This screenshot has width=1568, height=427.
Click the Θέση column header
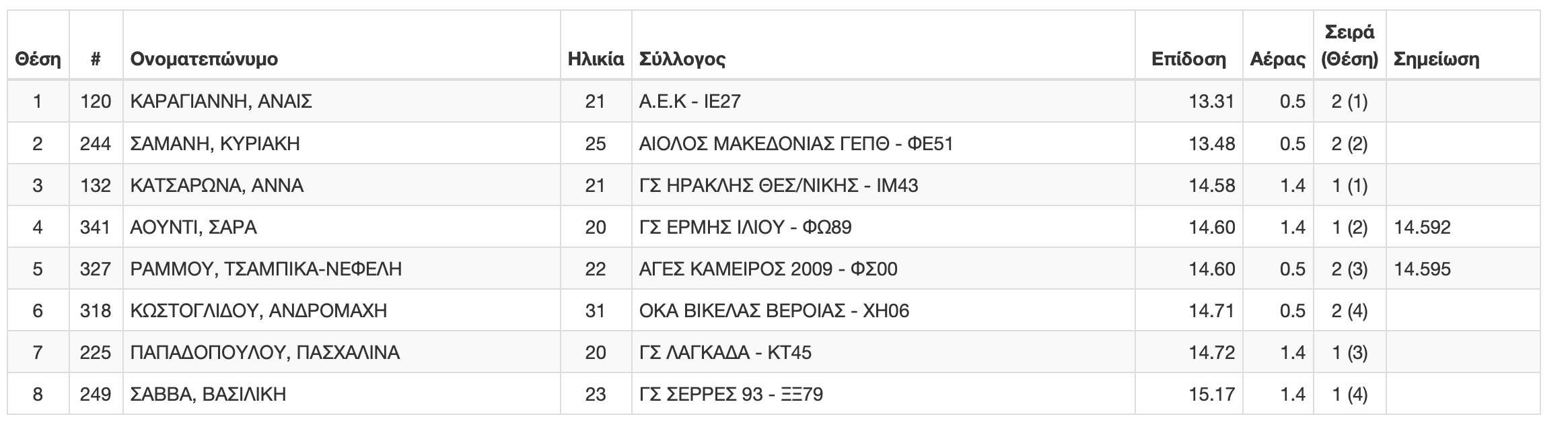(38, 59)
